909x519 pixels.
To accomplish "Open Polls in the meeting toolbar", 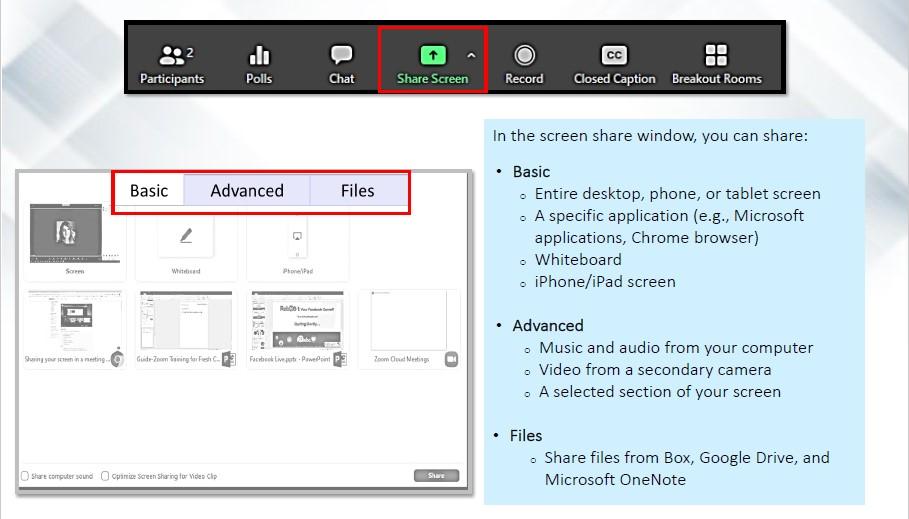I will tap(259, 64).
